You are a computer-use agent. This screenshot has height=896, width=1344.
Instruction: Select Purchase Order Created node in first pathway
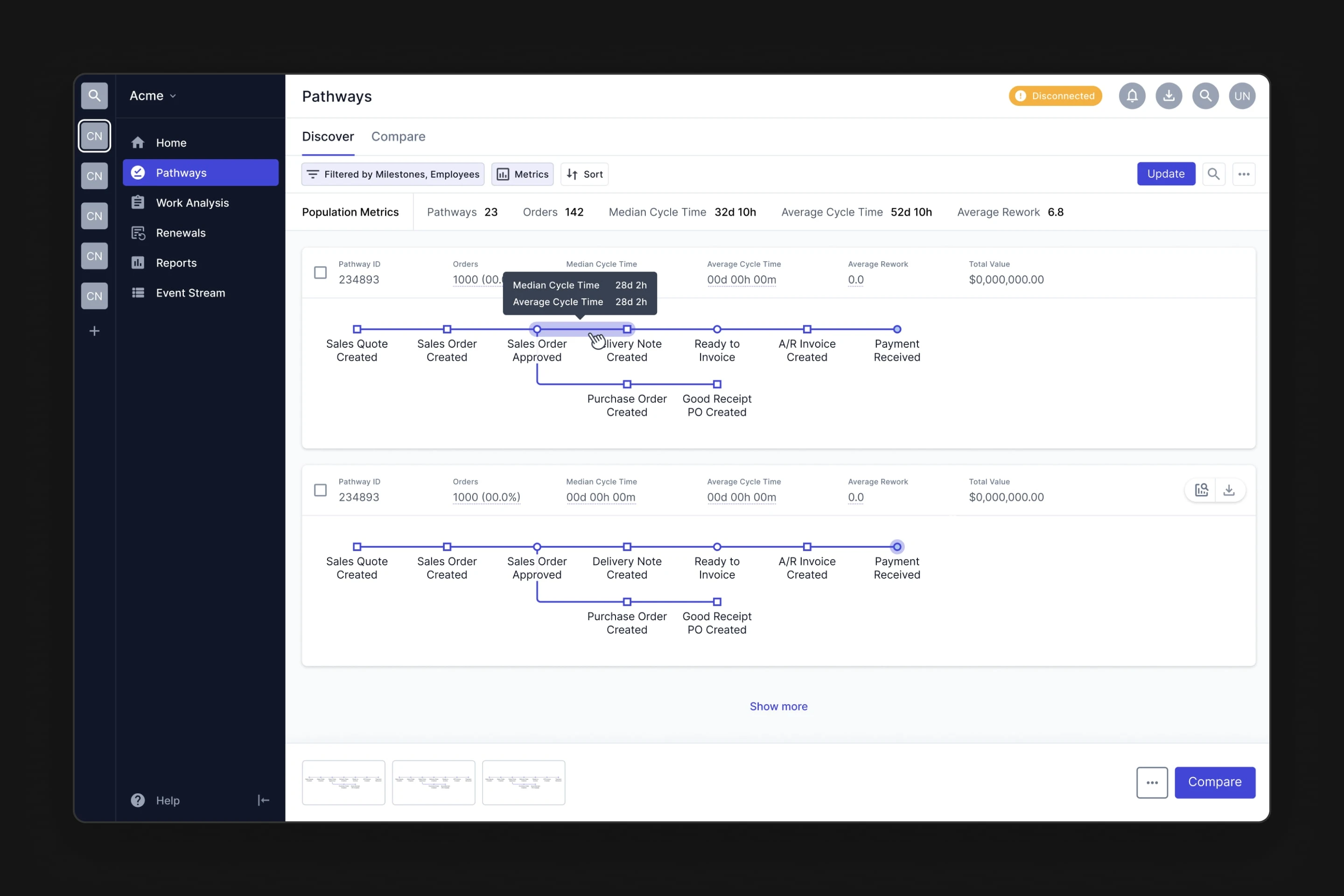click(x=627, y=384)
